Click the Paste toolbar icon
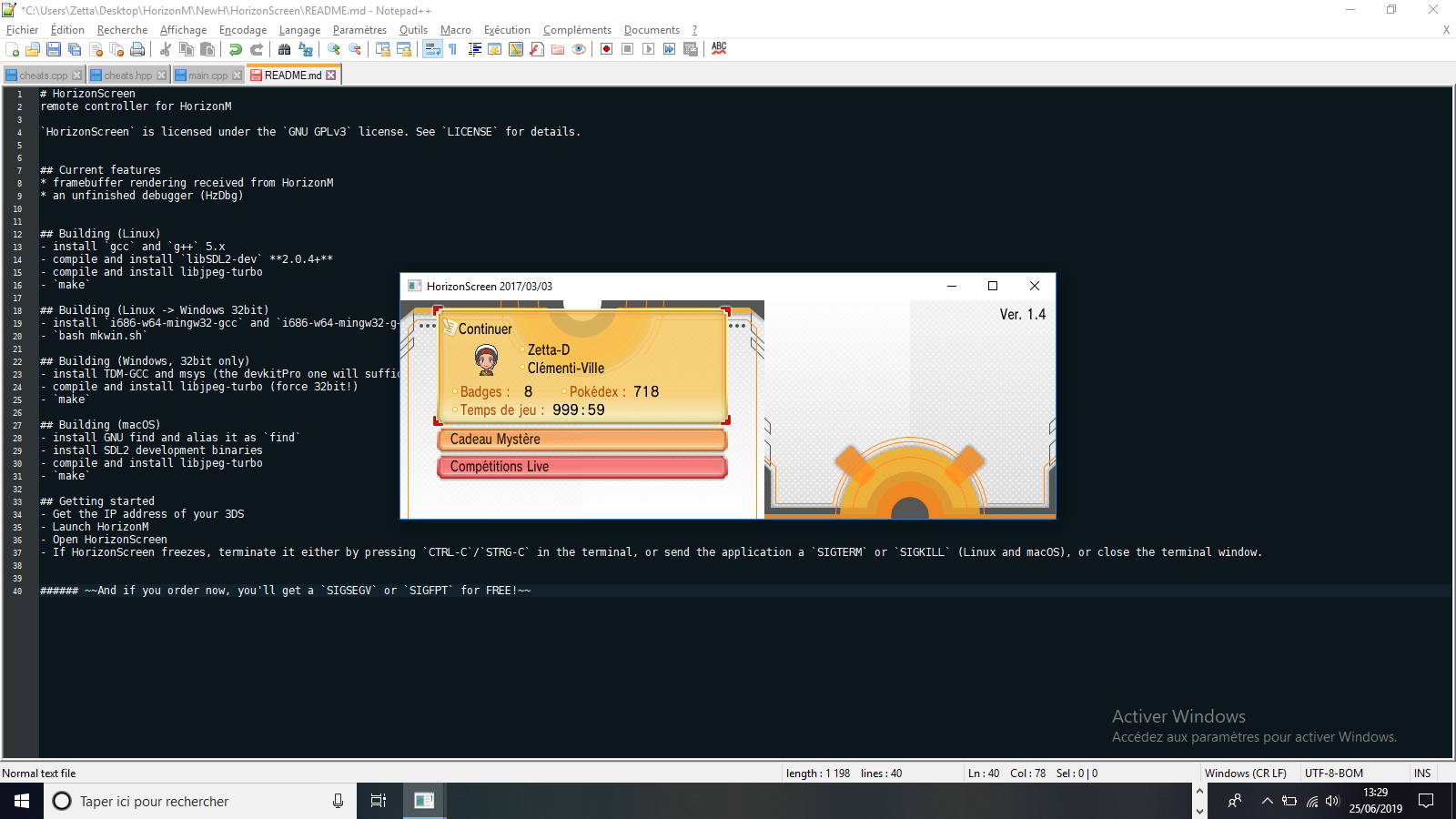1456x819 pixels. pyautogui.click(x=207, y=49)
